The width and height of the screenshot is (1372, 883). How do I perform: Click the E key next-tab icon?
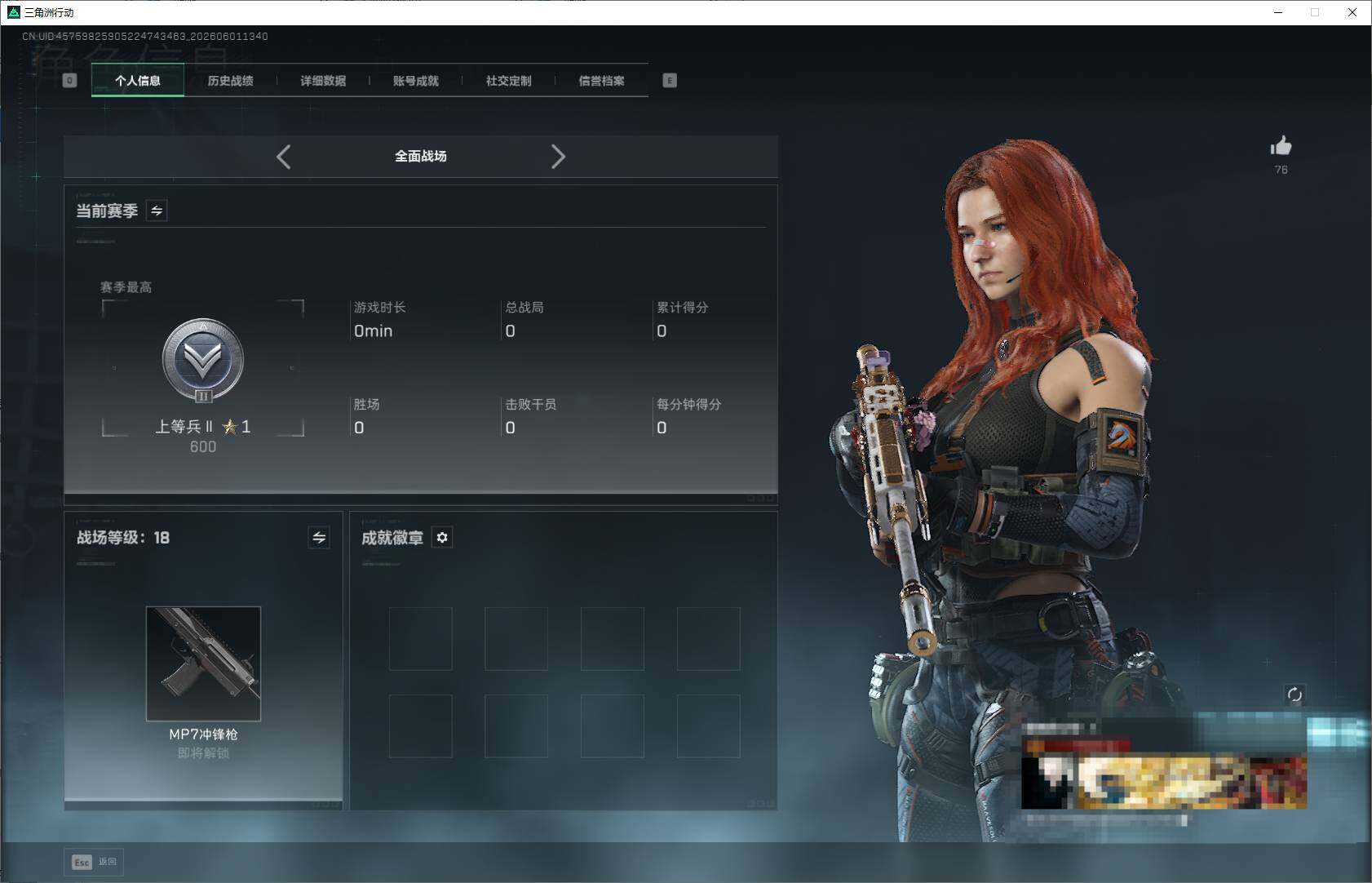pos(670,80)
